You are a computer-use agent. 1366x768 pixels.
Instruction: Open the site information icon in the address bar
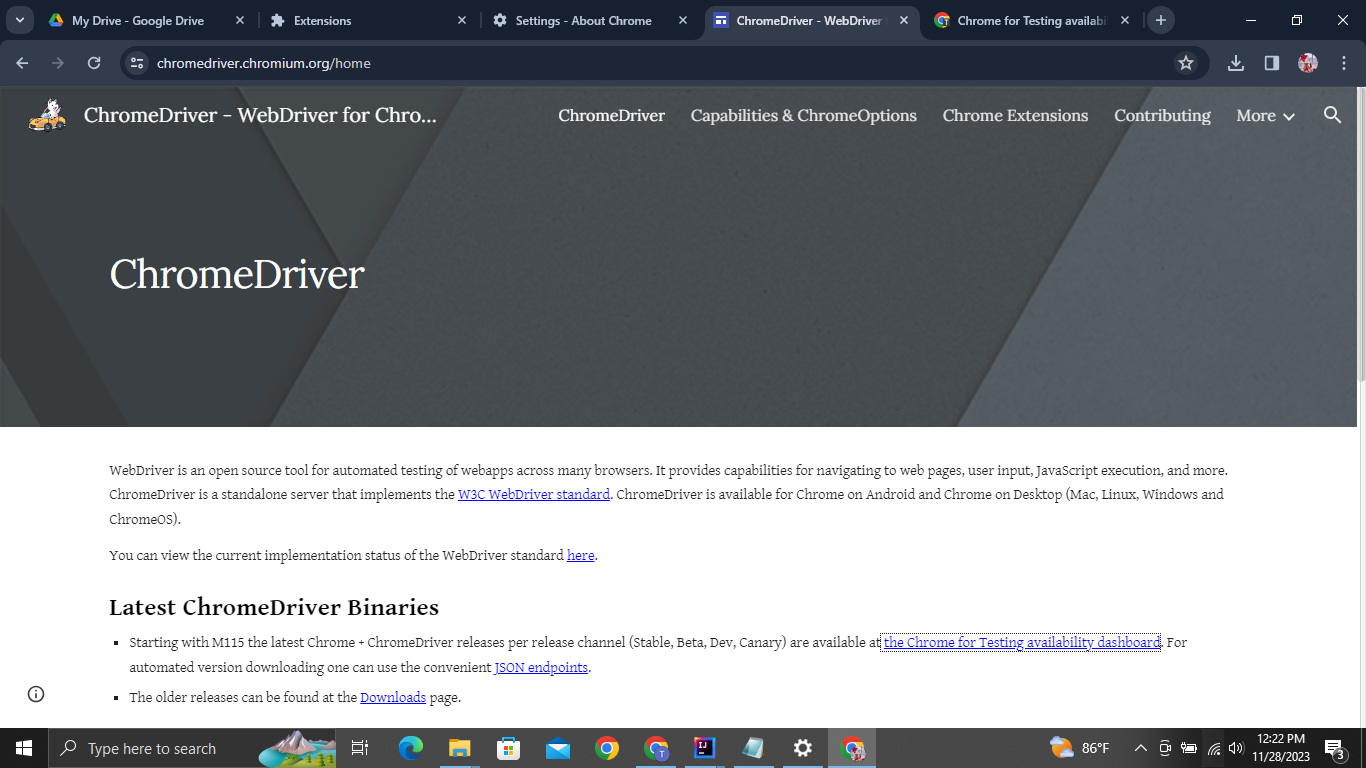click(x=138, y=63)
